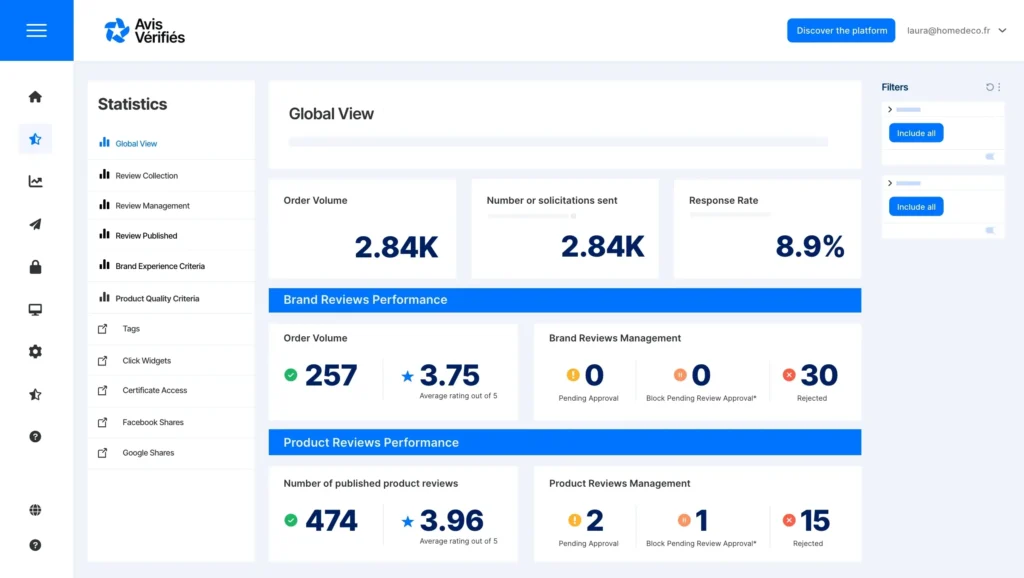Screen dimensions: 1024x578
Task: Click the Discover the platform button
Action: pos(841,31)
